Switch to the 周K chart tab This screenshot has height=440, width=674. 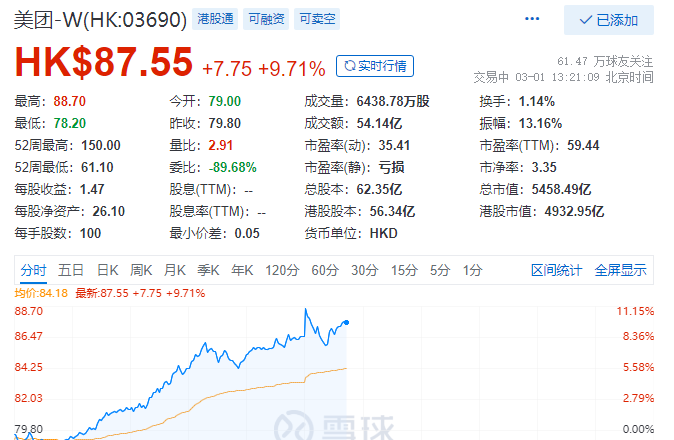(141, 270)
